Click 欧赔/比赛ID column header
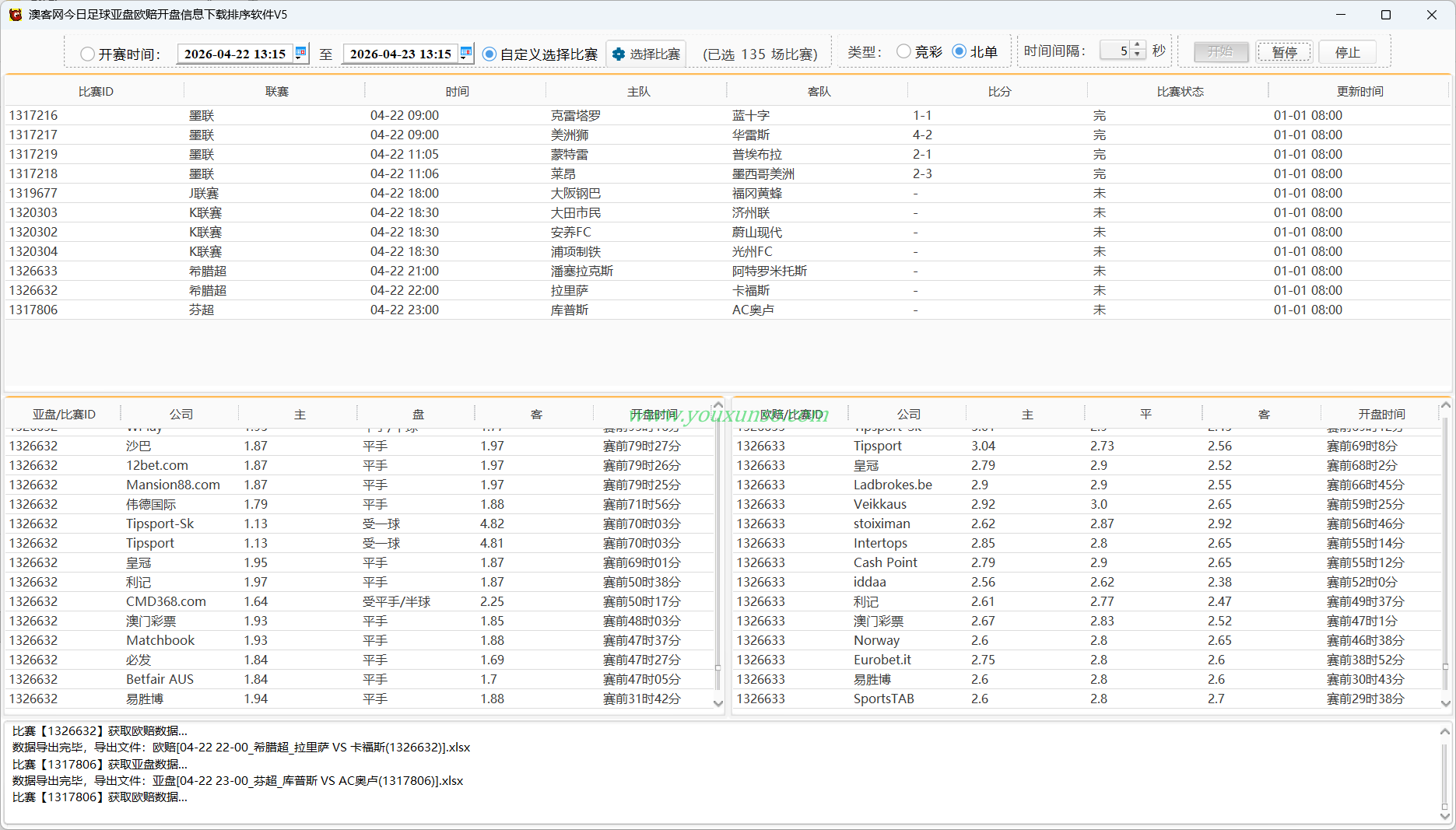The width and height of the screenshot is (1456, 830). pos(791,415)
